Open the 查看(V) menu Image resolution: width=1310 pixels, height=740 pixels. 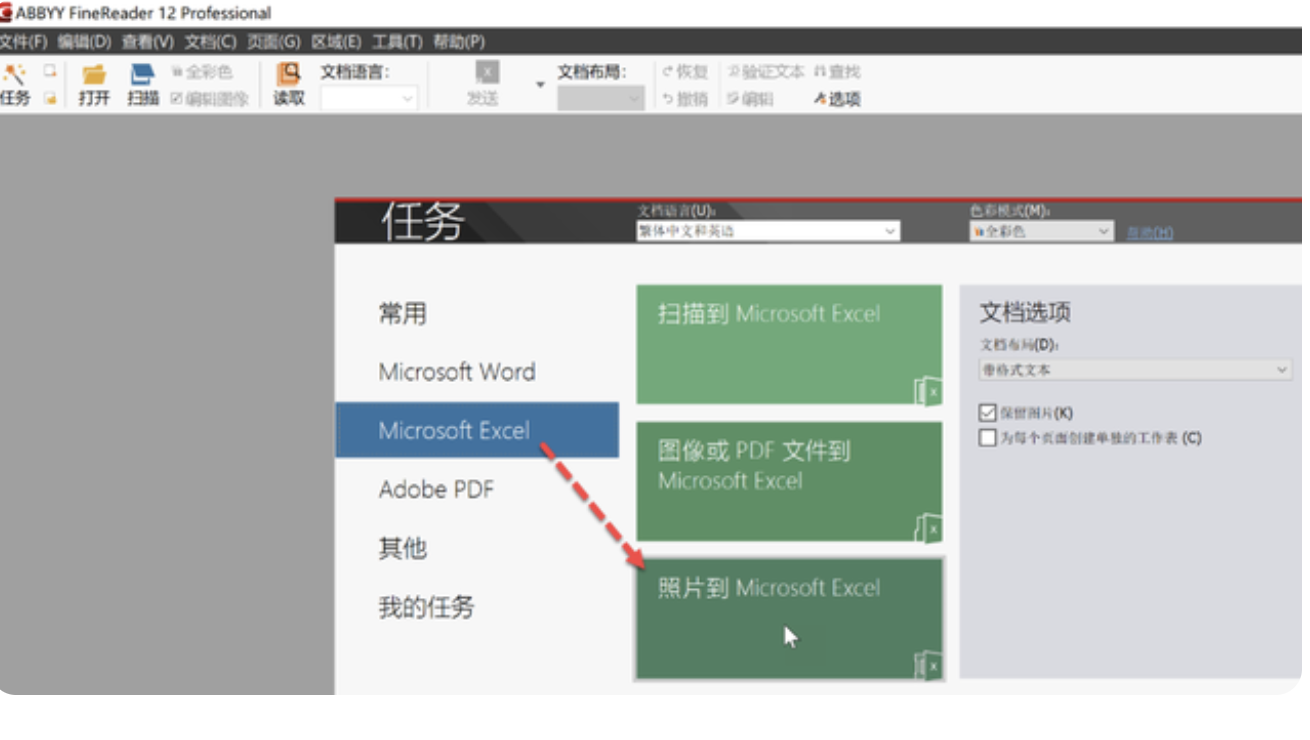148,42
